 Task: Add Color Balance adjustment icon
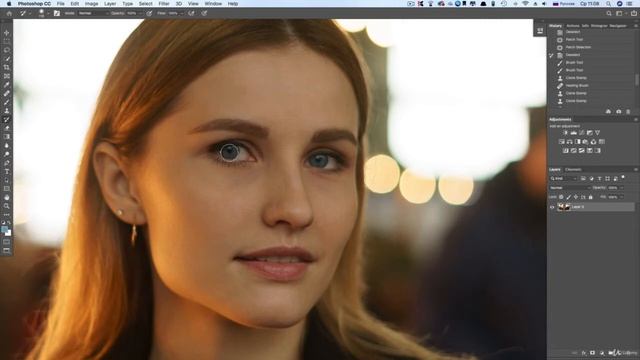click(x=569, y=142)
